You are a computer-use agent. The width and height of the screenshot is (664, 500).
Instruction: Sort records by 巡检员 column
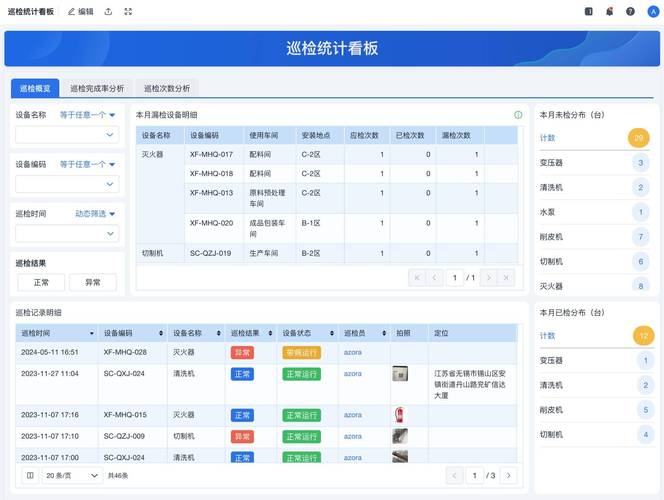click(x=384, y=333)
